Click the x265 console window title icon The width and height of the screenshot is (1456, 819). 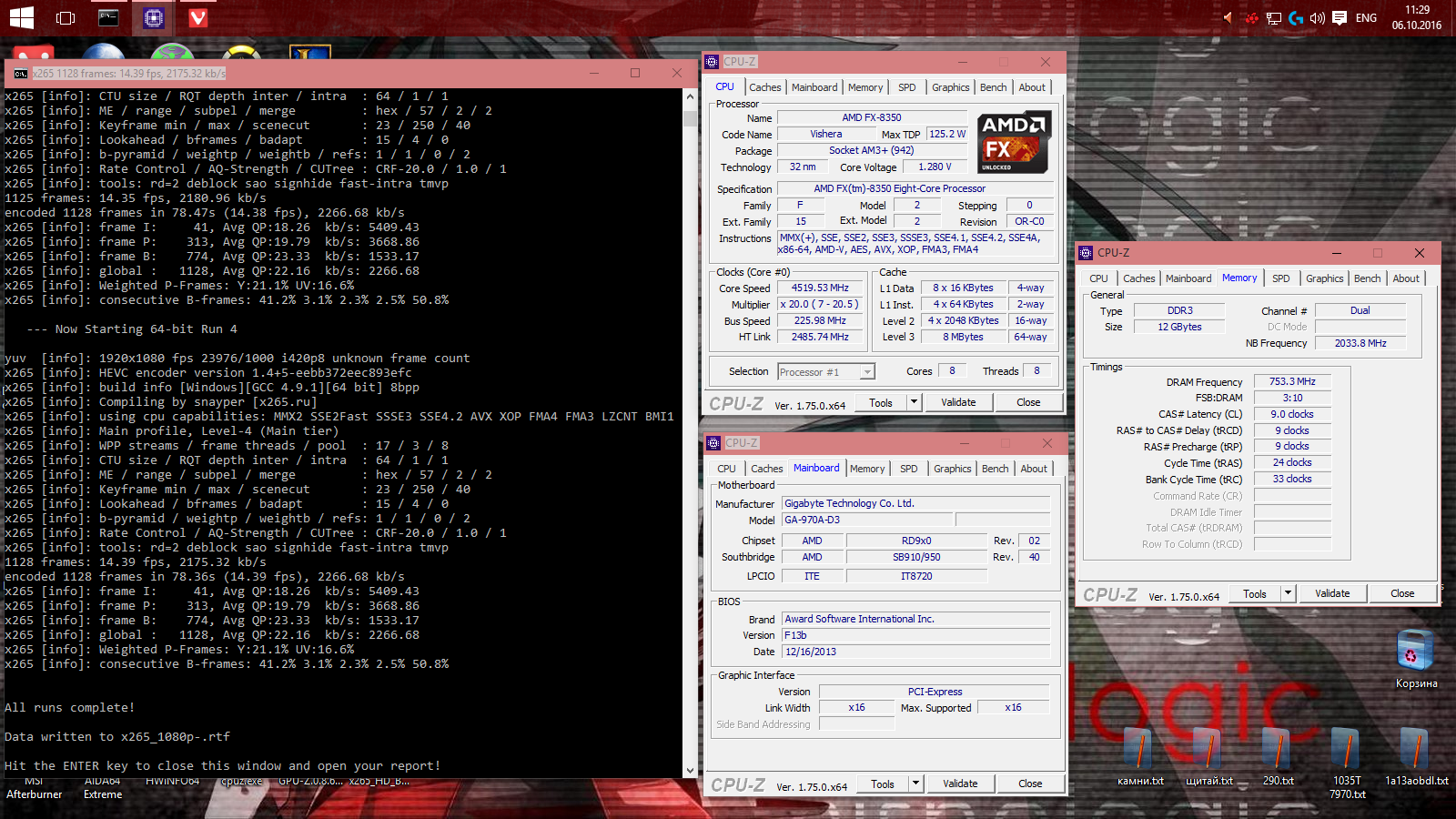[21, 73]
